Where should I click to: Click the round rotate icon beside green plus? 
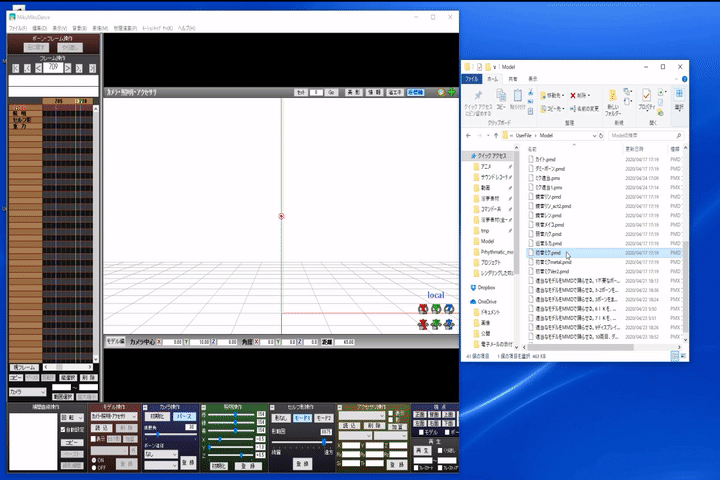(x=441, y=92)
